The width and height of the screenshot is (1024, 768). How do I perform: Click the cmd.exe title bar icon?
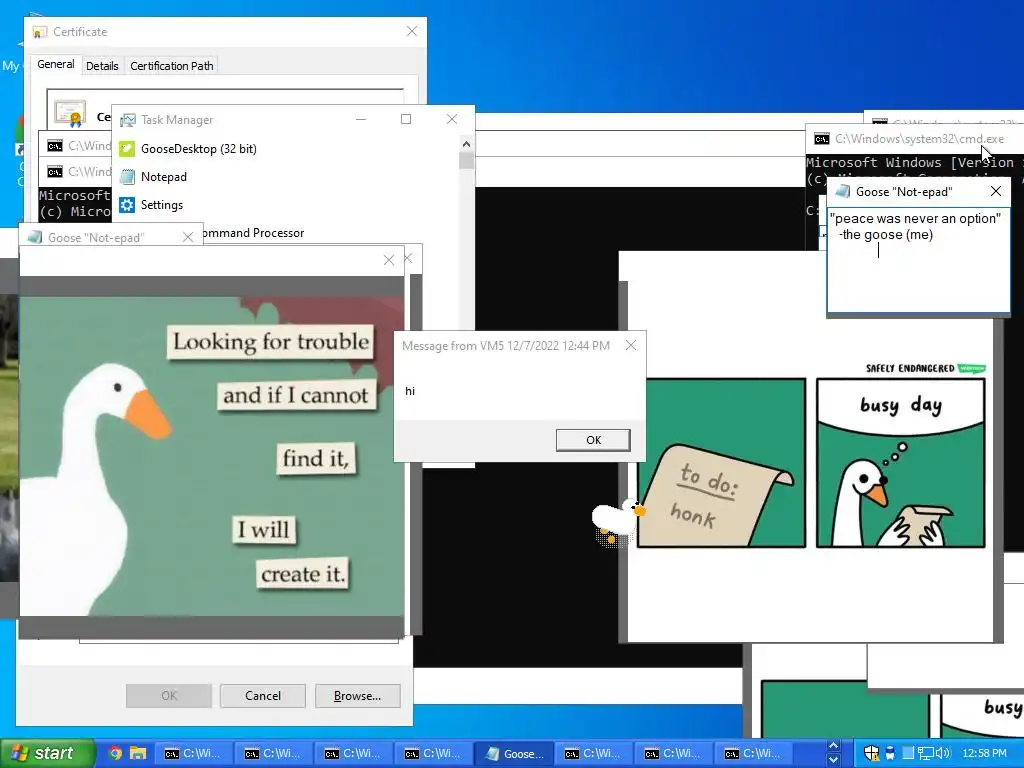click(822, 139)
